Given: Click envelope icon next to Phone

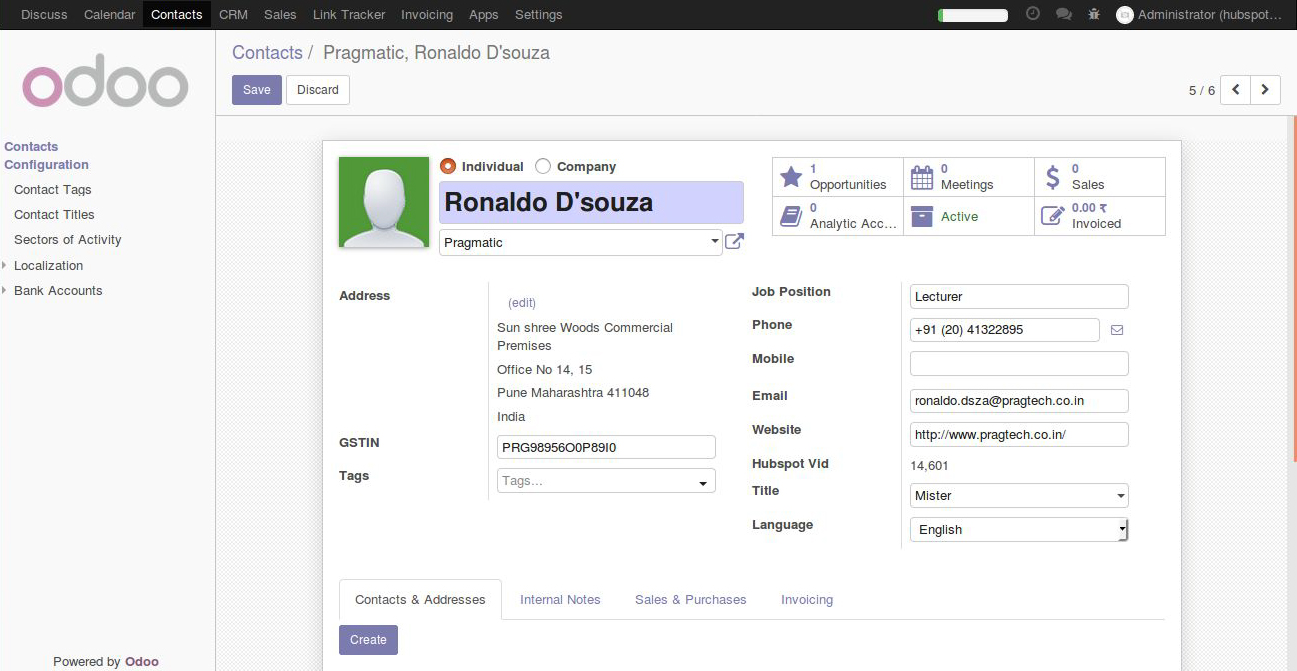Looking at the screenshot, I should [x=1117, y=329].
